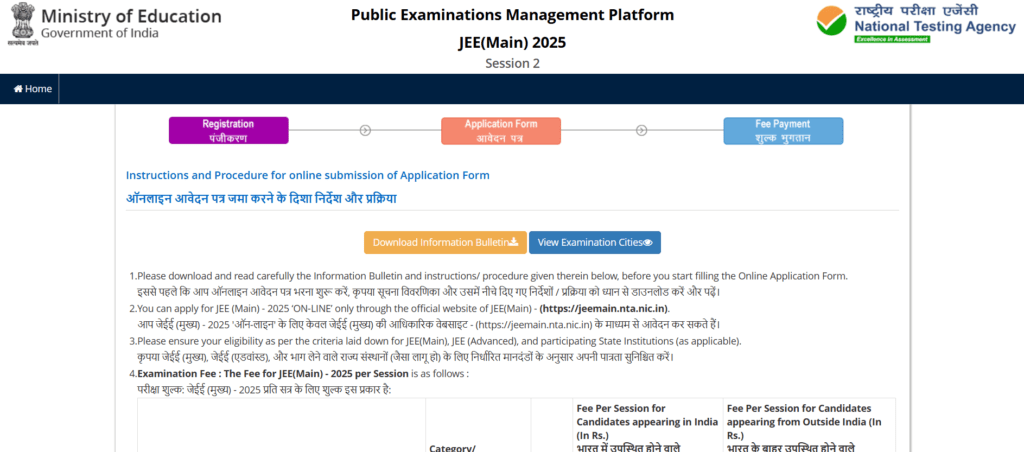Select the Registration step
This screenshot has width=1024, height=452.
[228, 131]
